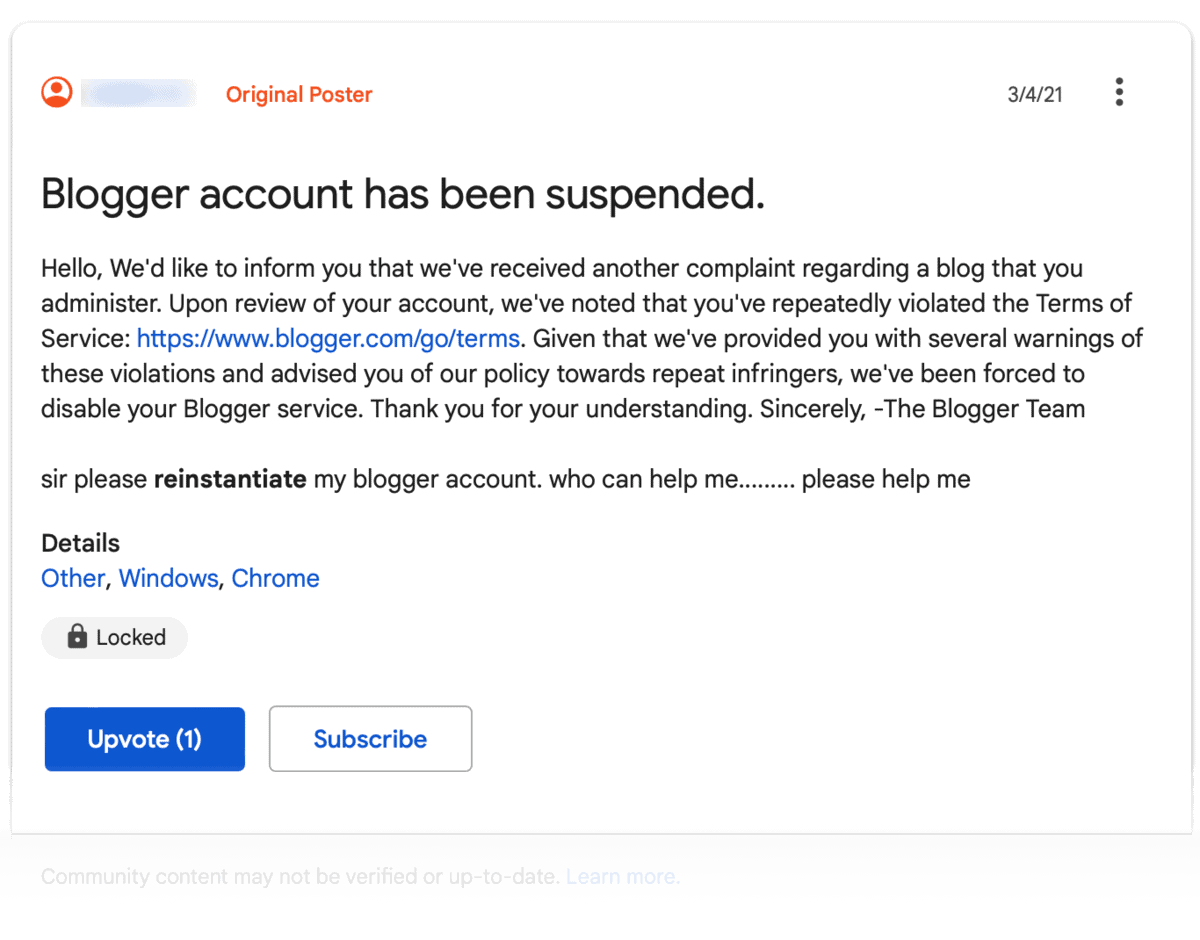Select the Original Poster label

pos(299,94)
